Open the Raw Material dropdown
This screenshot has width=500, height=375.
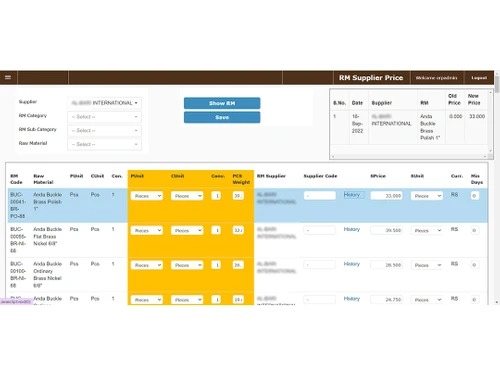pos(105,144)
